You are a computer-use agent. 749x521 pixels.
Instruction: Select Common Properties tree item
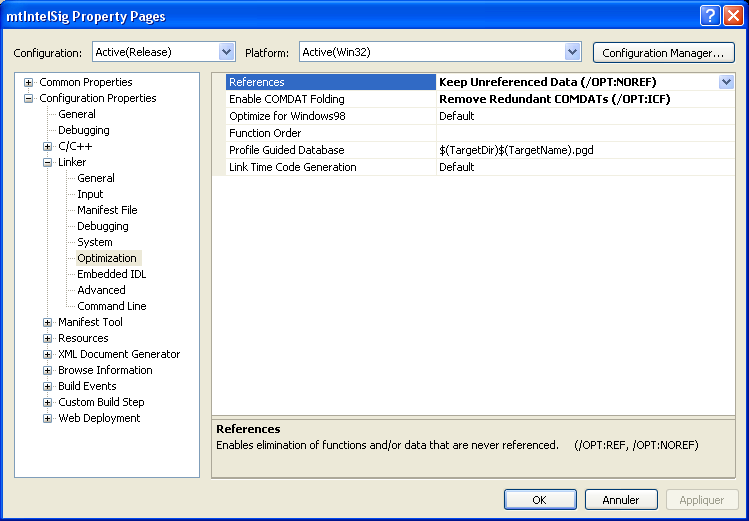click(x=86, y=82)
